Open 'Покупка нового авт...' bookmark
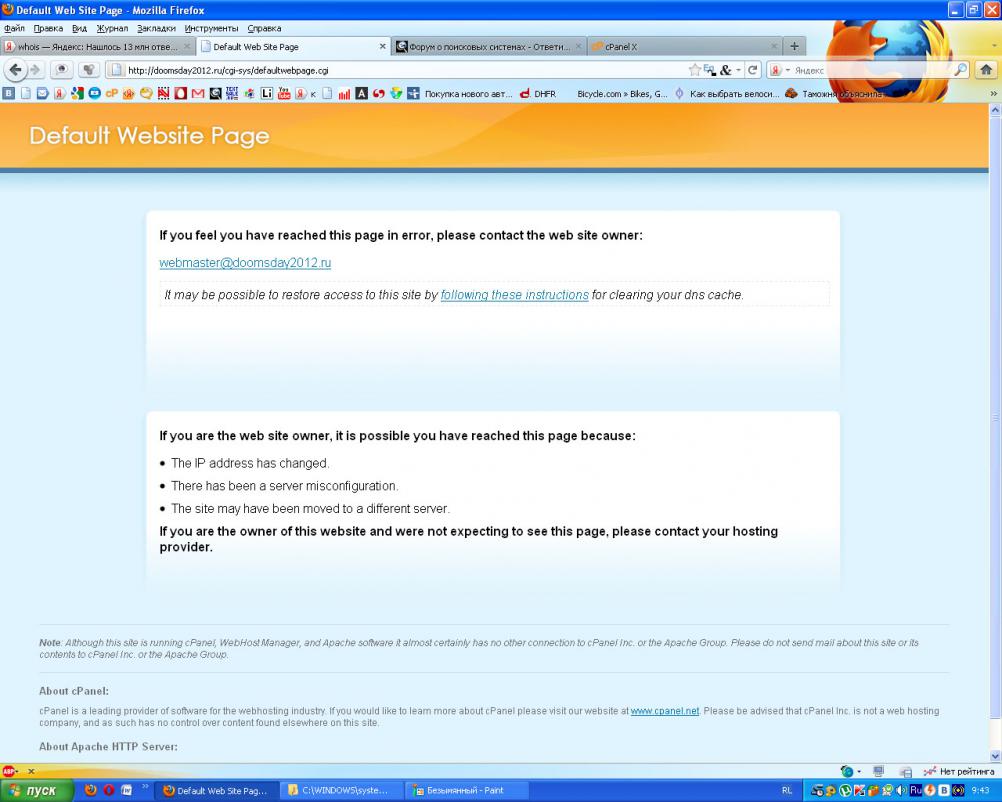This screenshot has width=1002, height=802. coord(460,93)
